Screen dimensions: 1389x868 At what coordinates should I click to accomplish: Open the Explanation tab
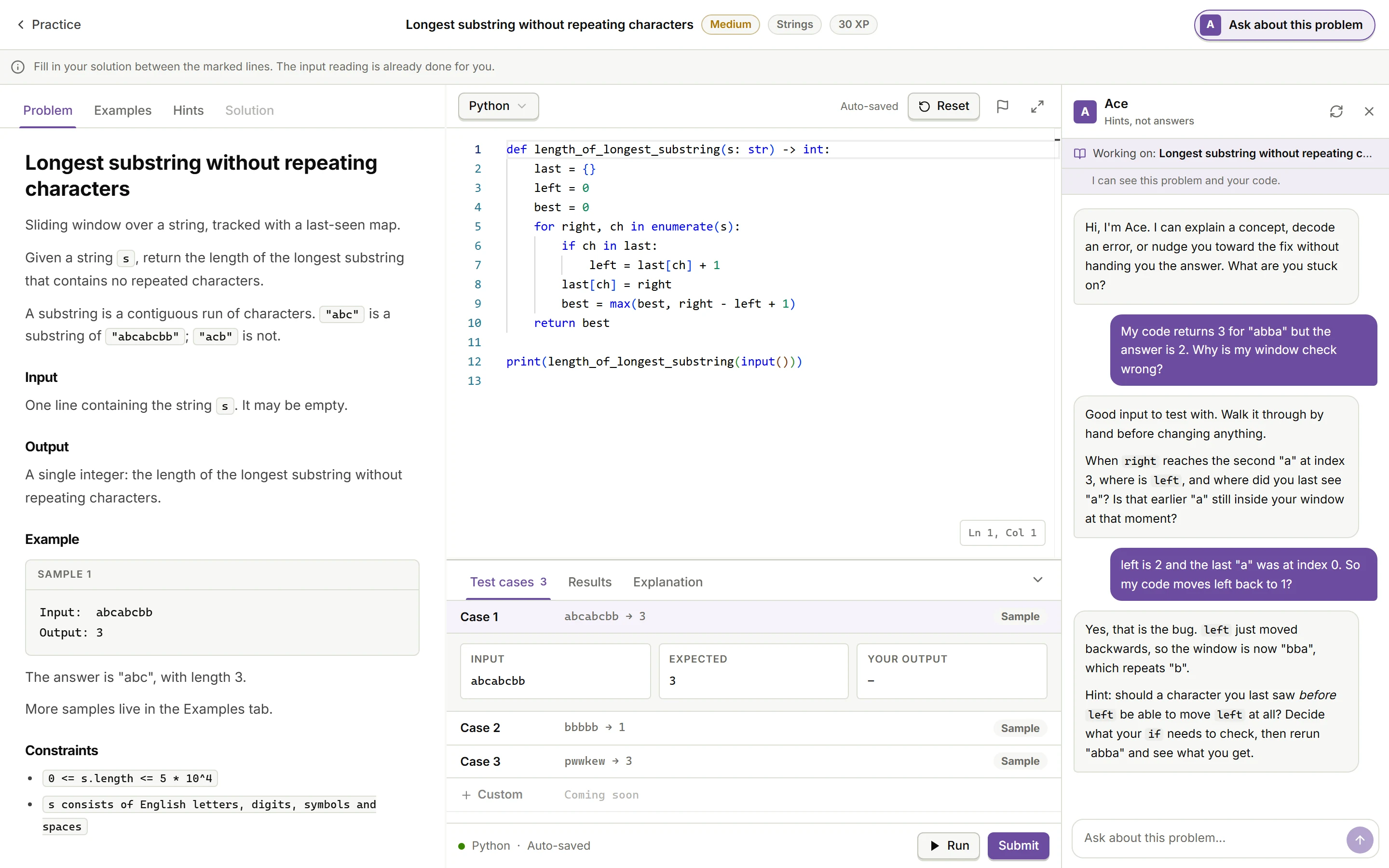tap(667, 582)
